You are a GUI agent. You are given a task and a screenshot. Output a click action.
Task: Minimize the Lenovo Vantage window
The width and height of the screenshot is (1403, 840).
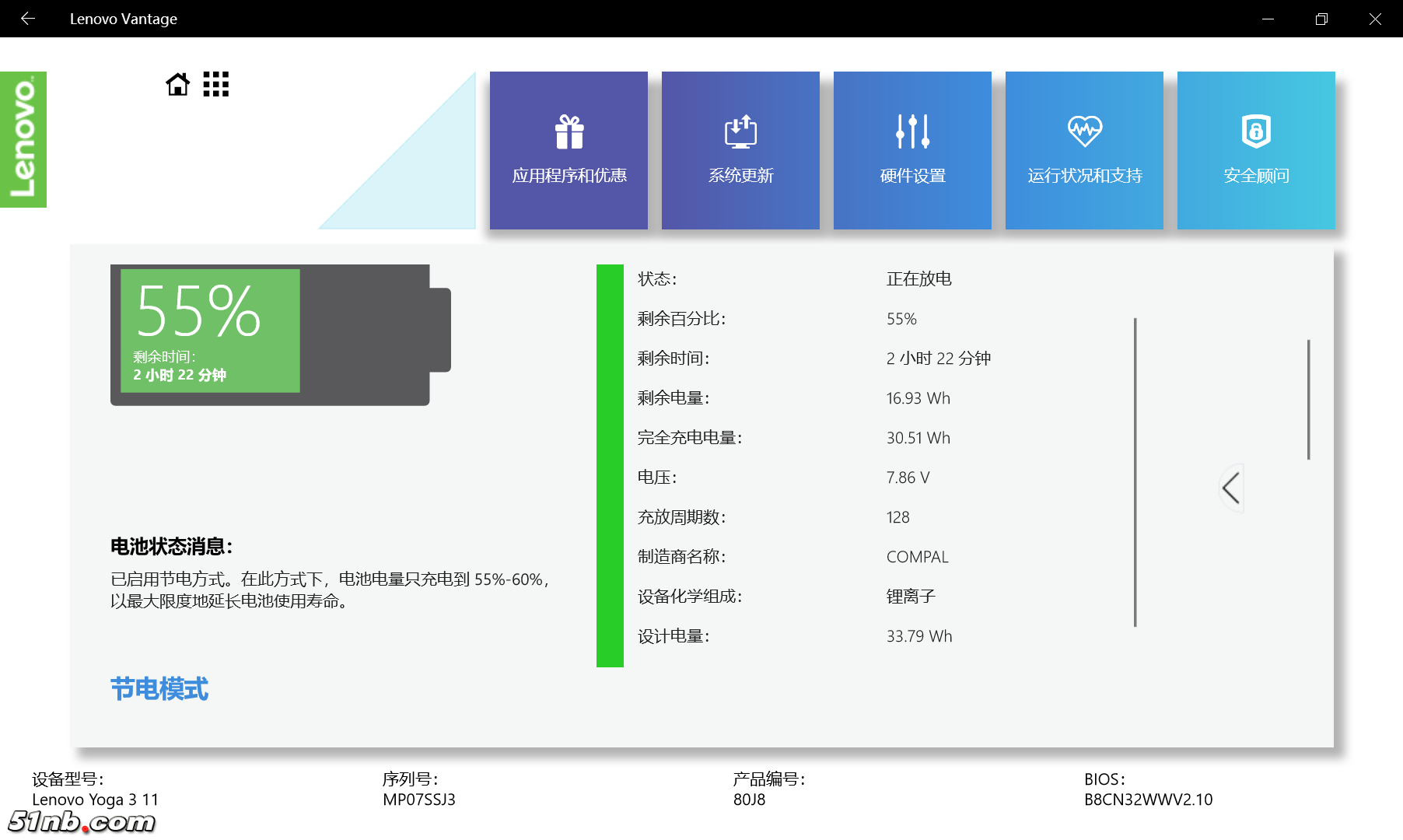tap(1268, 19)
